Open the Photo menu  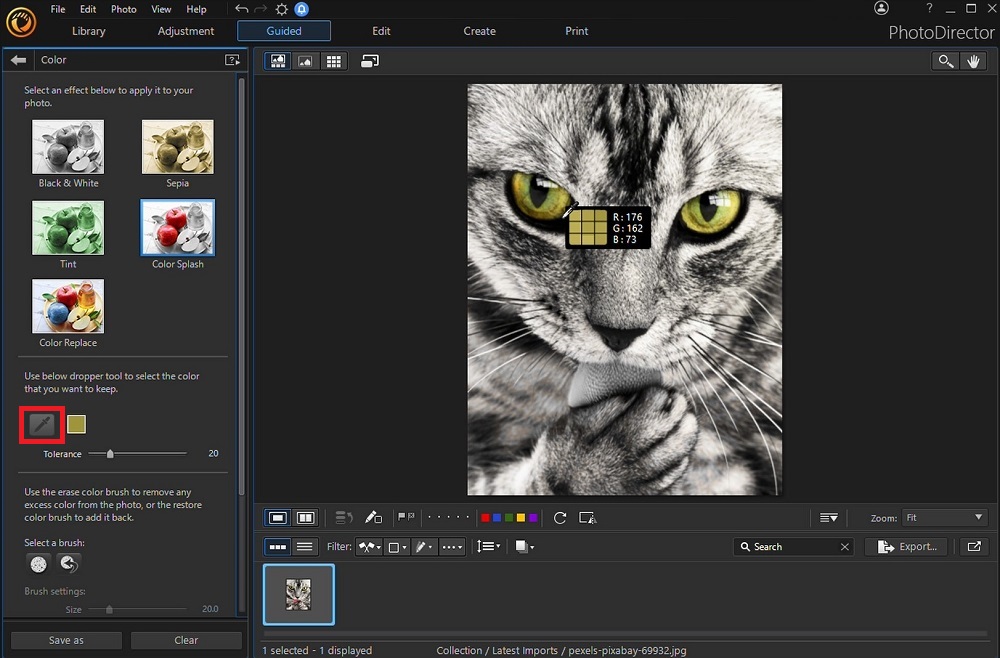point(123,9)
